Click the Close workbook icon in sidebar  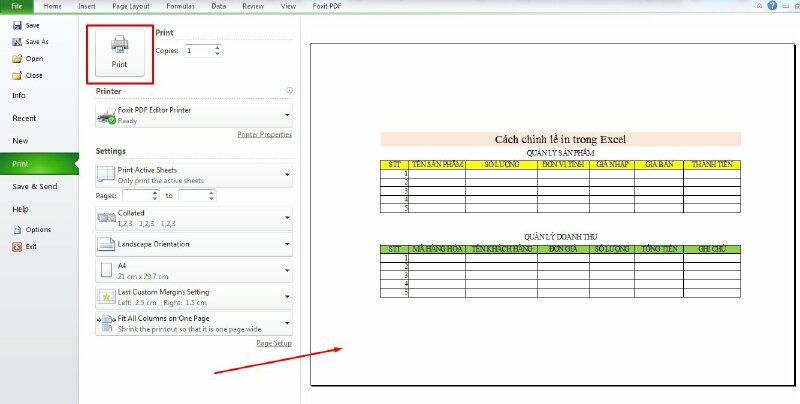[x=17, y=75]
